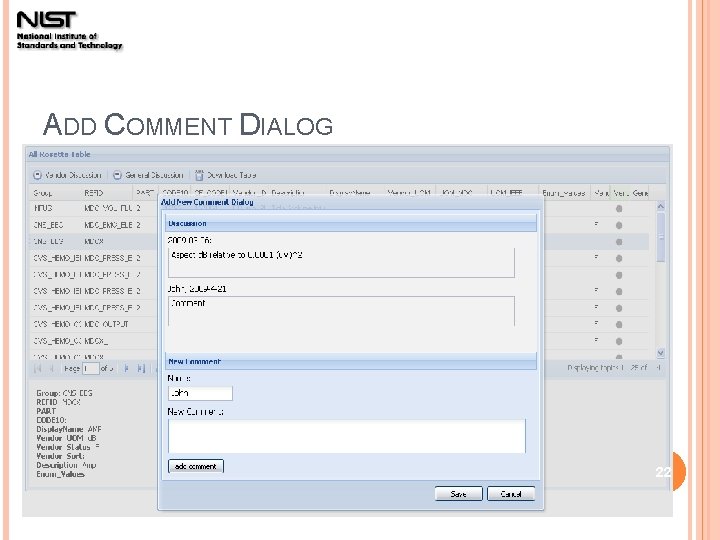The height and width of the screenshot is (540, 720).
Task: Click the page number field in pager
Action: coord(91,368)
